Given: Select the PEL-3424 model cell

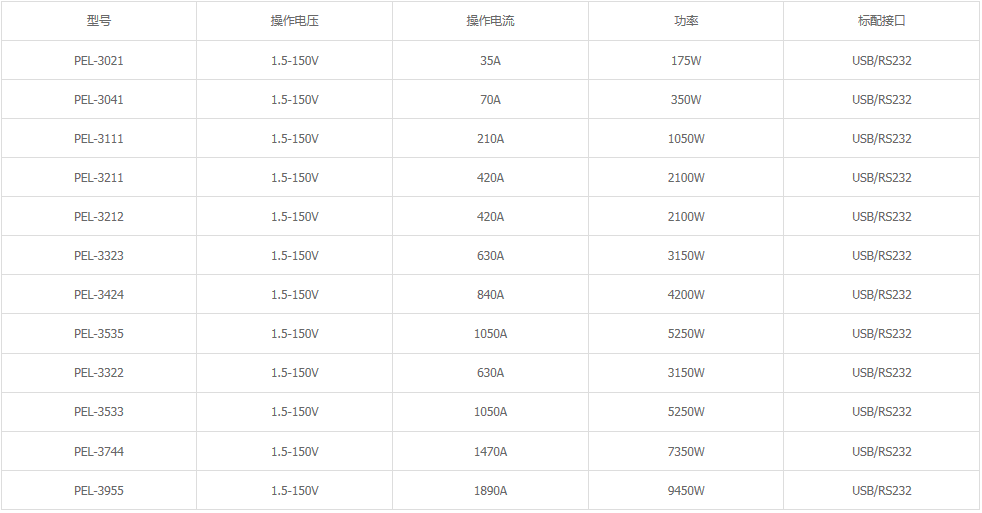Looking at the screenshot, I should click(x=99, y=295).
